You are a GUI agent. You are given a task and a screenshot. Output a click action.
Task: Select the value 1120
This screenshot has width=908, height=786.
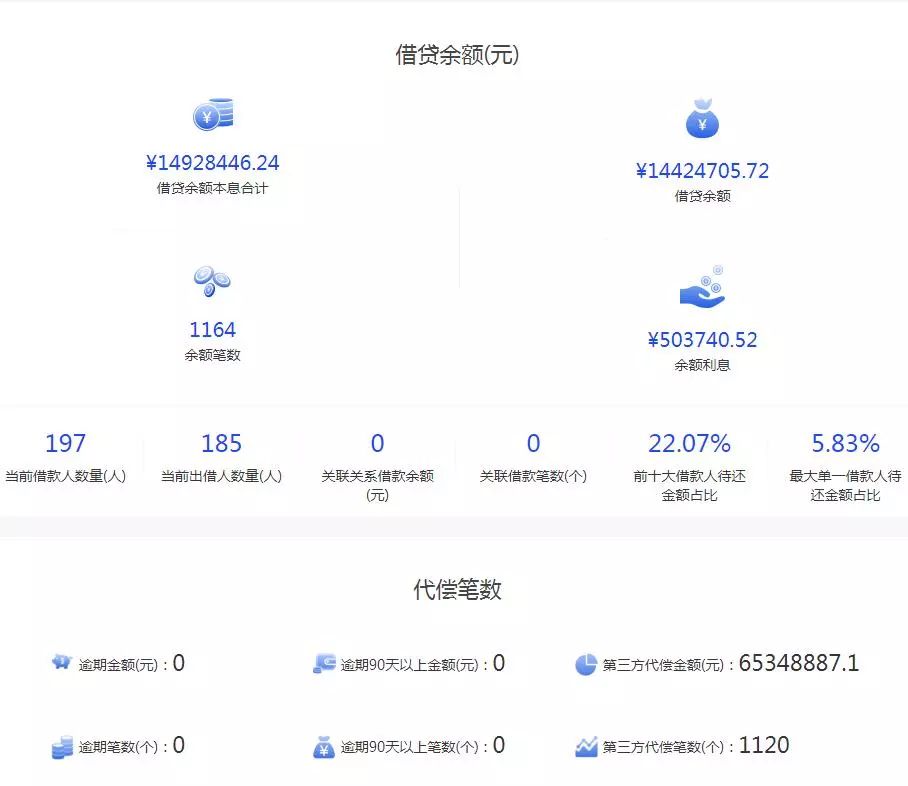coord(764,745)
